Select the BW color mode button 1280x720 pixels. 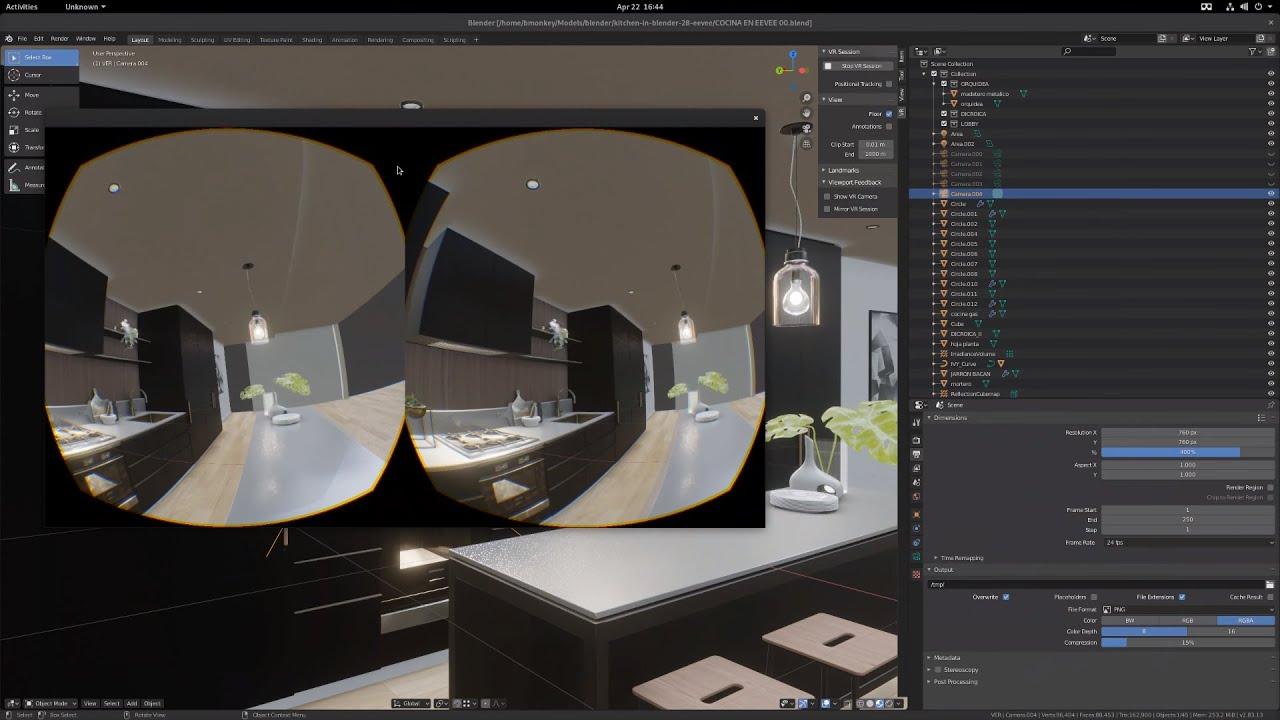click(1130, 620)
